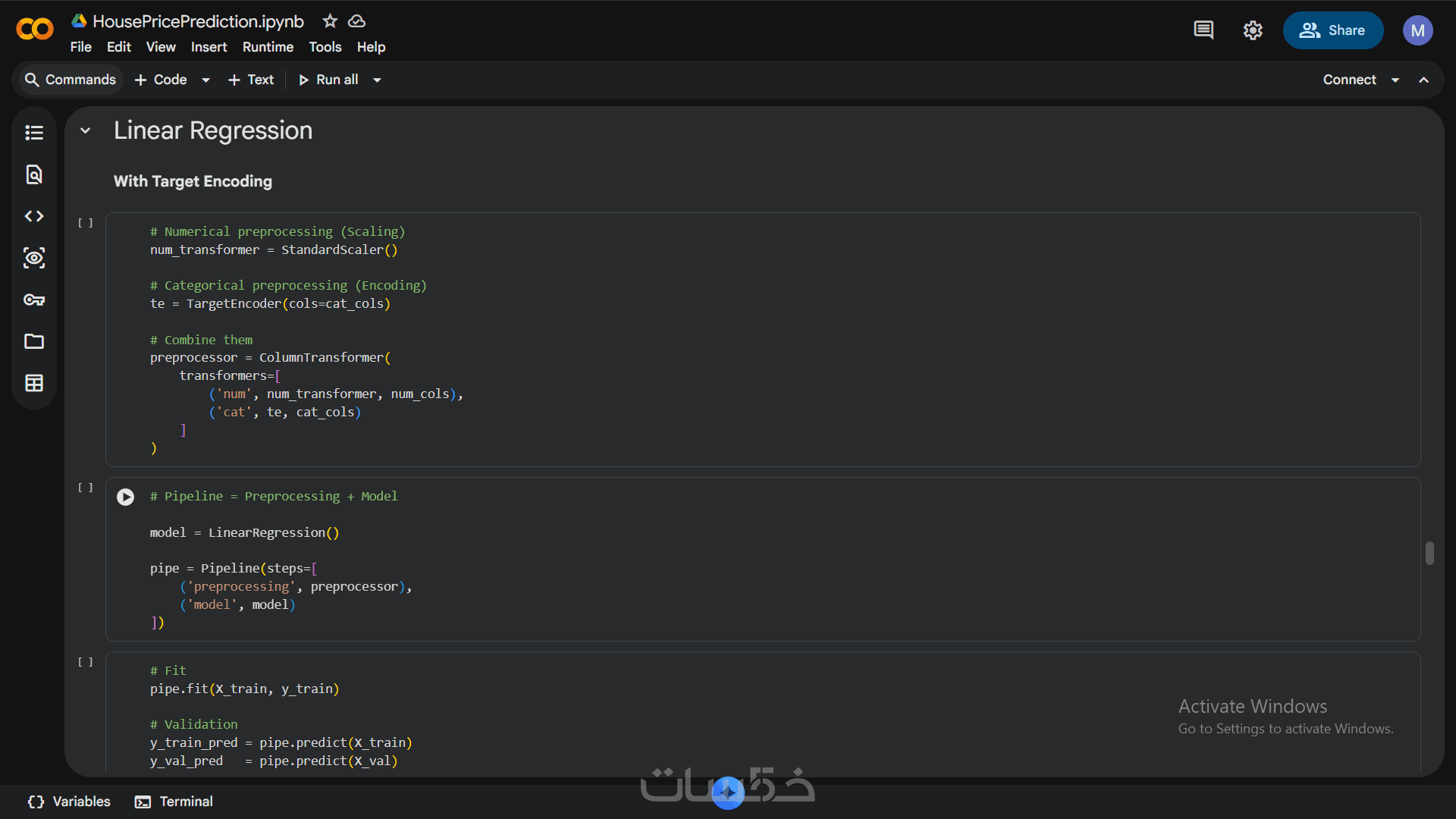Hide the header with the collapse chevron
Viewport: 1456px width, 819px height.
1424,80
